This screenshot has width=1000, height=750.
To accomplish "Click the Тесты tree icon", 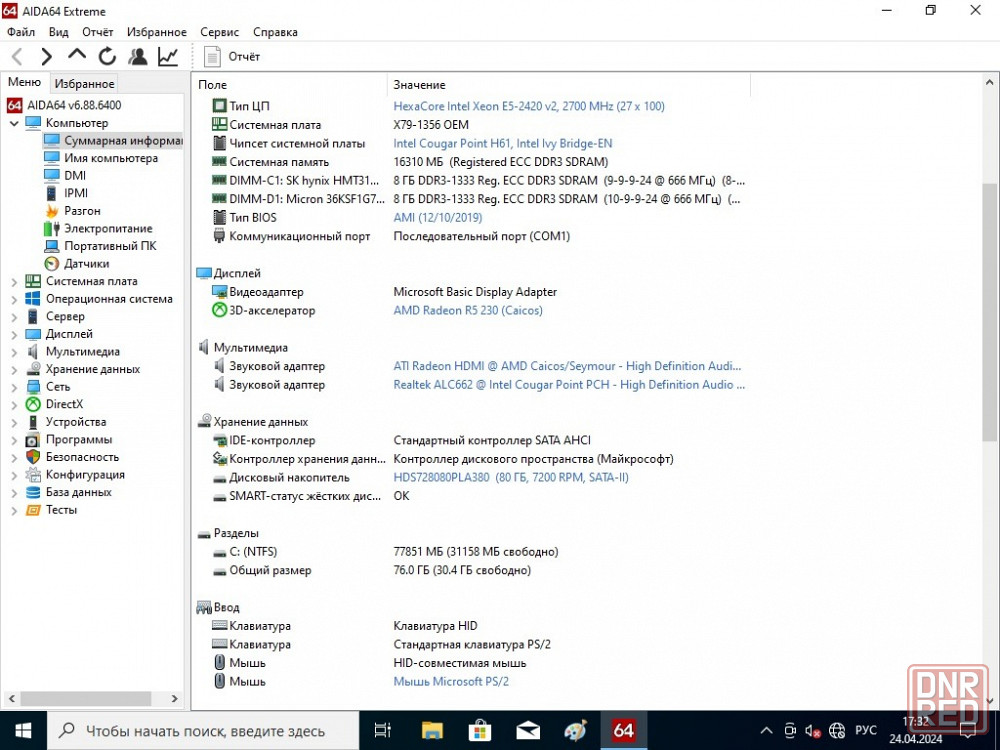I will click(33, 510).
